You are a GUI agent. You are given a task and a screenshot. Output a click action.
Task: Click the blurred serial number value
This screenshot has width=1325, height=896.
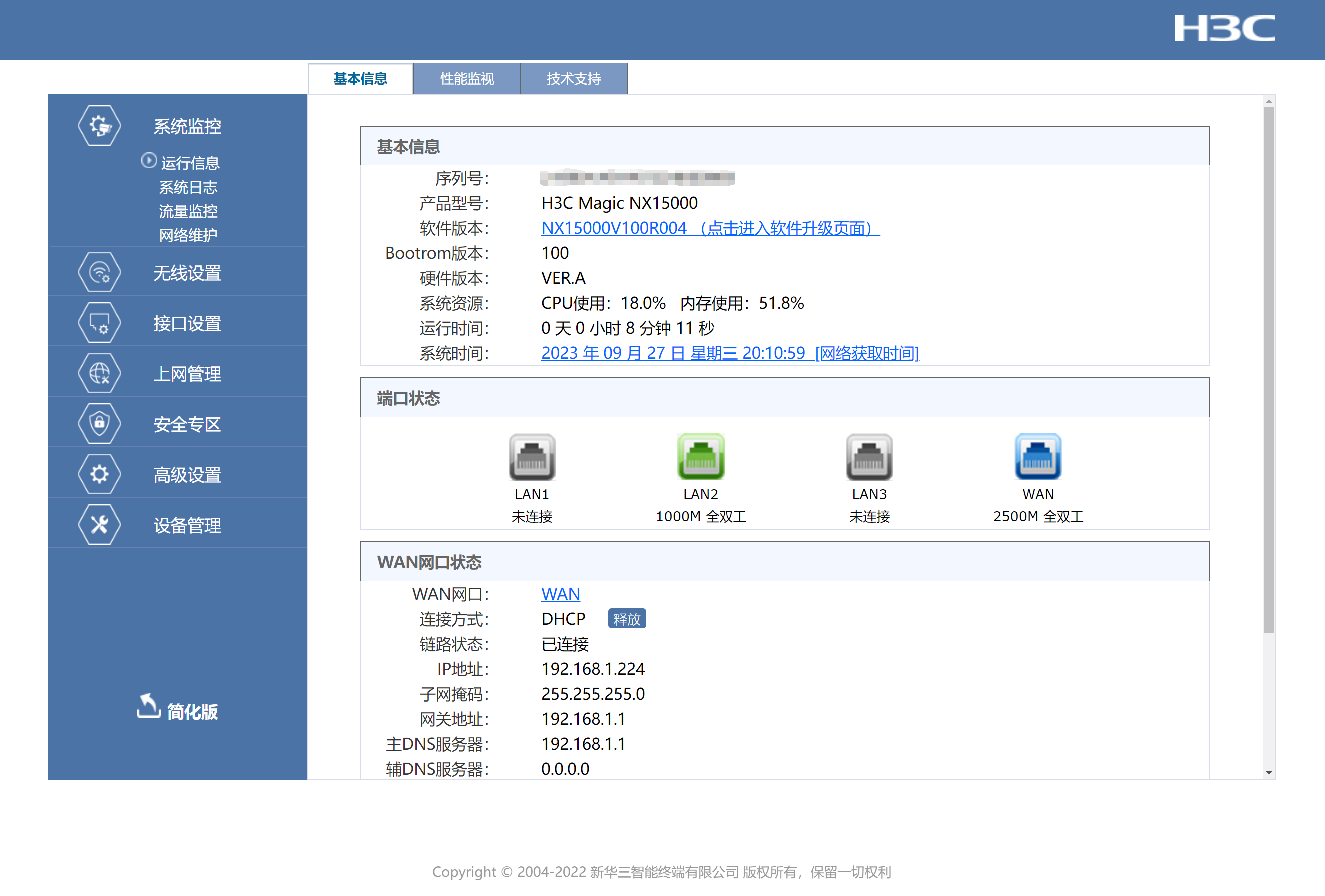coord(637,178)
